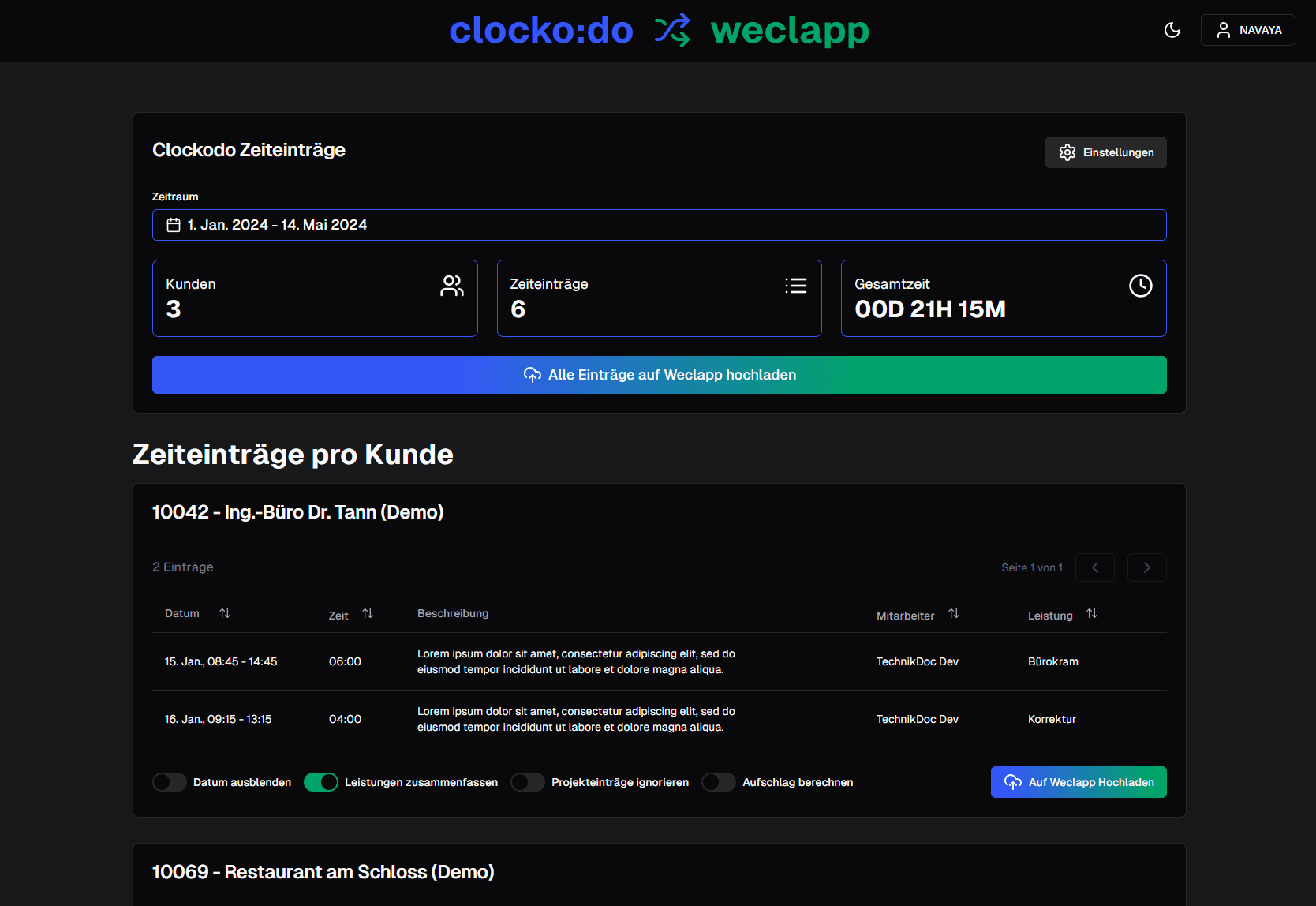Click the Zeiteinträge pro Kunde heading
Screen dimensions: 1316x906
click(x=293, y=455)
